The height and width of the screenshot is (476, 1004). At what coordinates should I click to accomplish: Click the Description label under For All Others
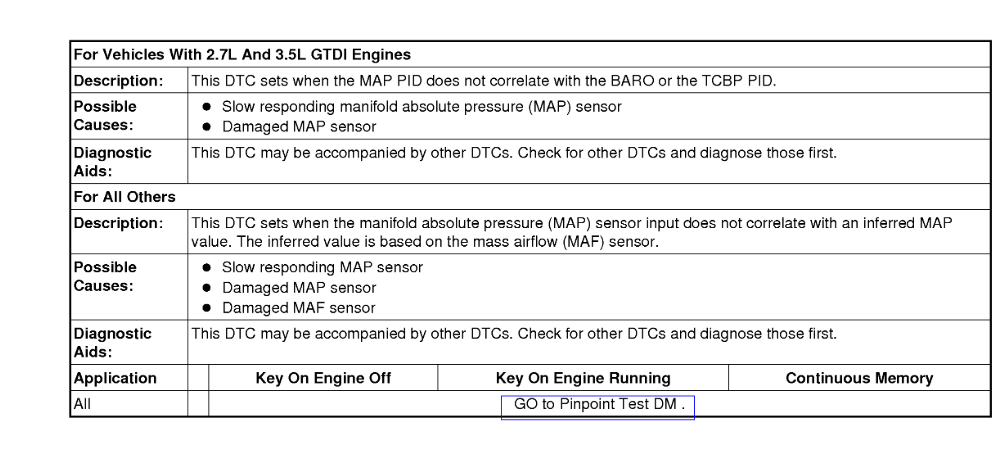pos(118,222)
